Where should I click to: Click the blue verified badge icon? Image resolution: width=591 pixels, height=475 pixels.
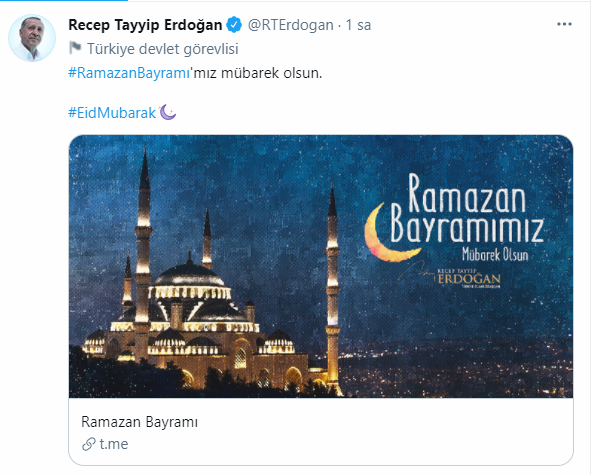(x=234, y=25)
